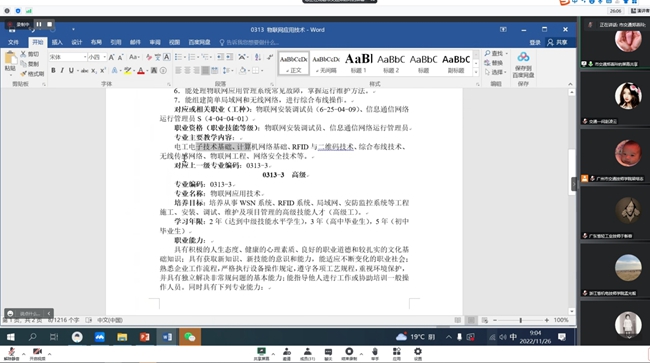Toggle strikethrough (abc) formatting
Viewport: 650px width, 363px height.
(x=85, y=71)
